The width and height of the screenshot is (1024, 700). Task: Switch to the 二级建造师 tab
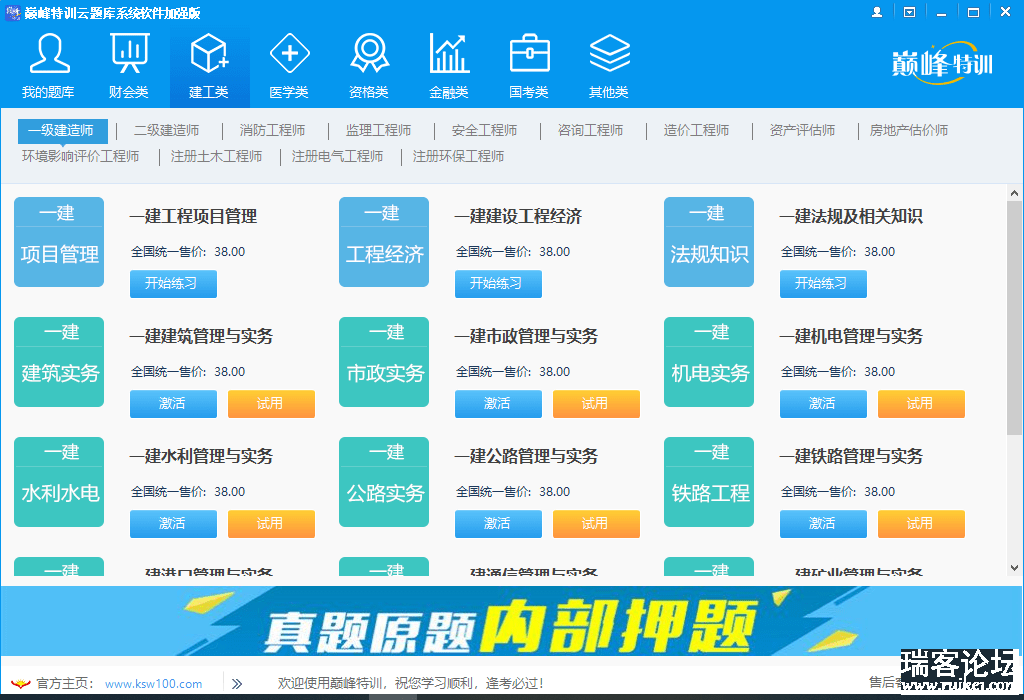[x=167, y=130]
